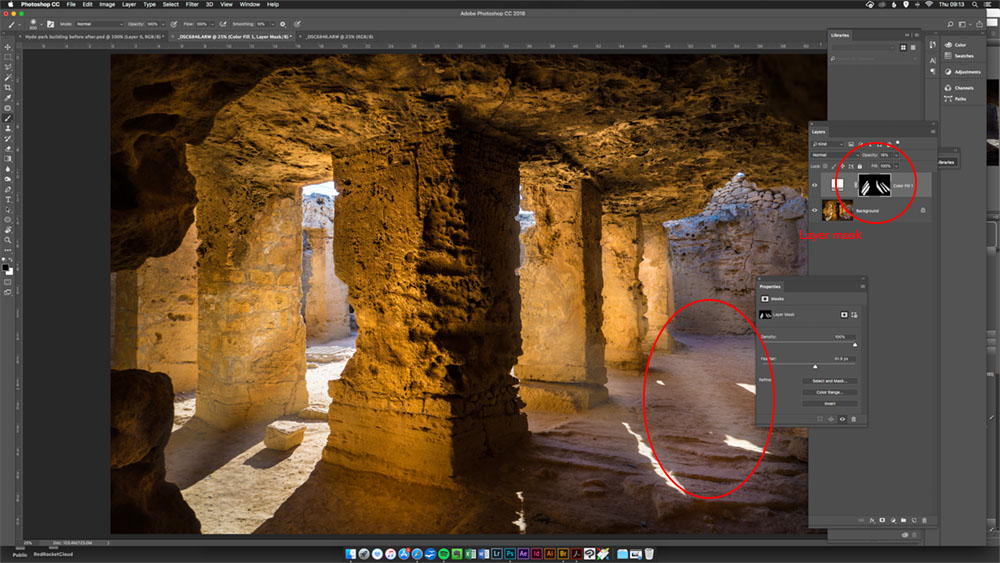
Task: Select the Brush tool in the toolbox
Action: point(8,118)
